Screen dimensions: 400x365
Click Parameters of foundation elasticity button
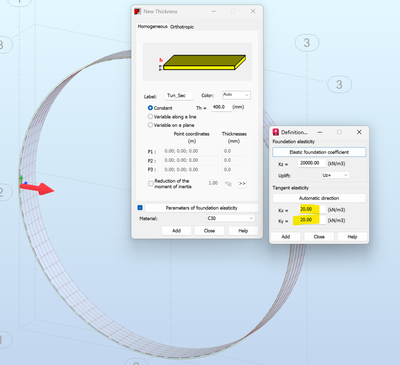pos(201,208)
